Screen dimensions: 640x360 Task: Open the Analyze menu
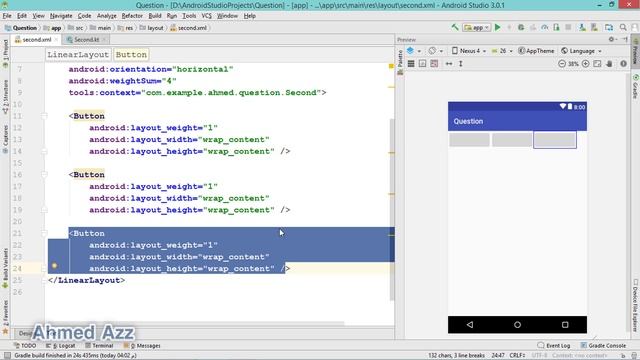pyautogui.click(x=107, y=16)
